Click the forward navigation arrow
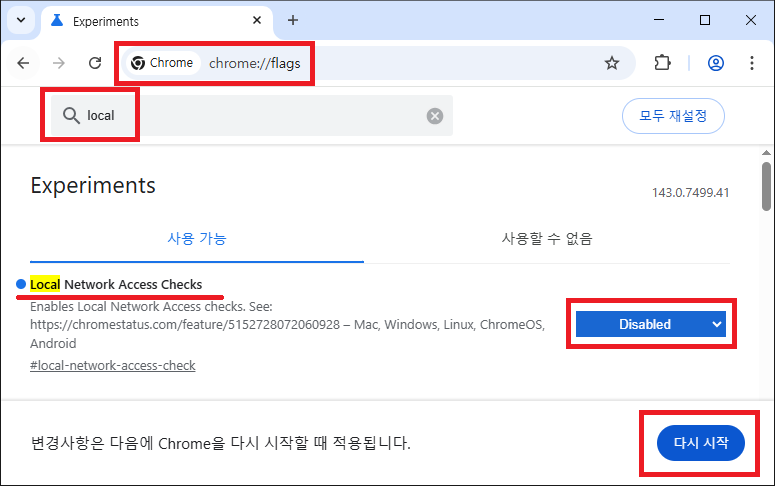The height and width of the screenshot is (486, 775). coord(59,63)
